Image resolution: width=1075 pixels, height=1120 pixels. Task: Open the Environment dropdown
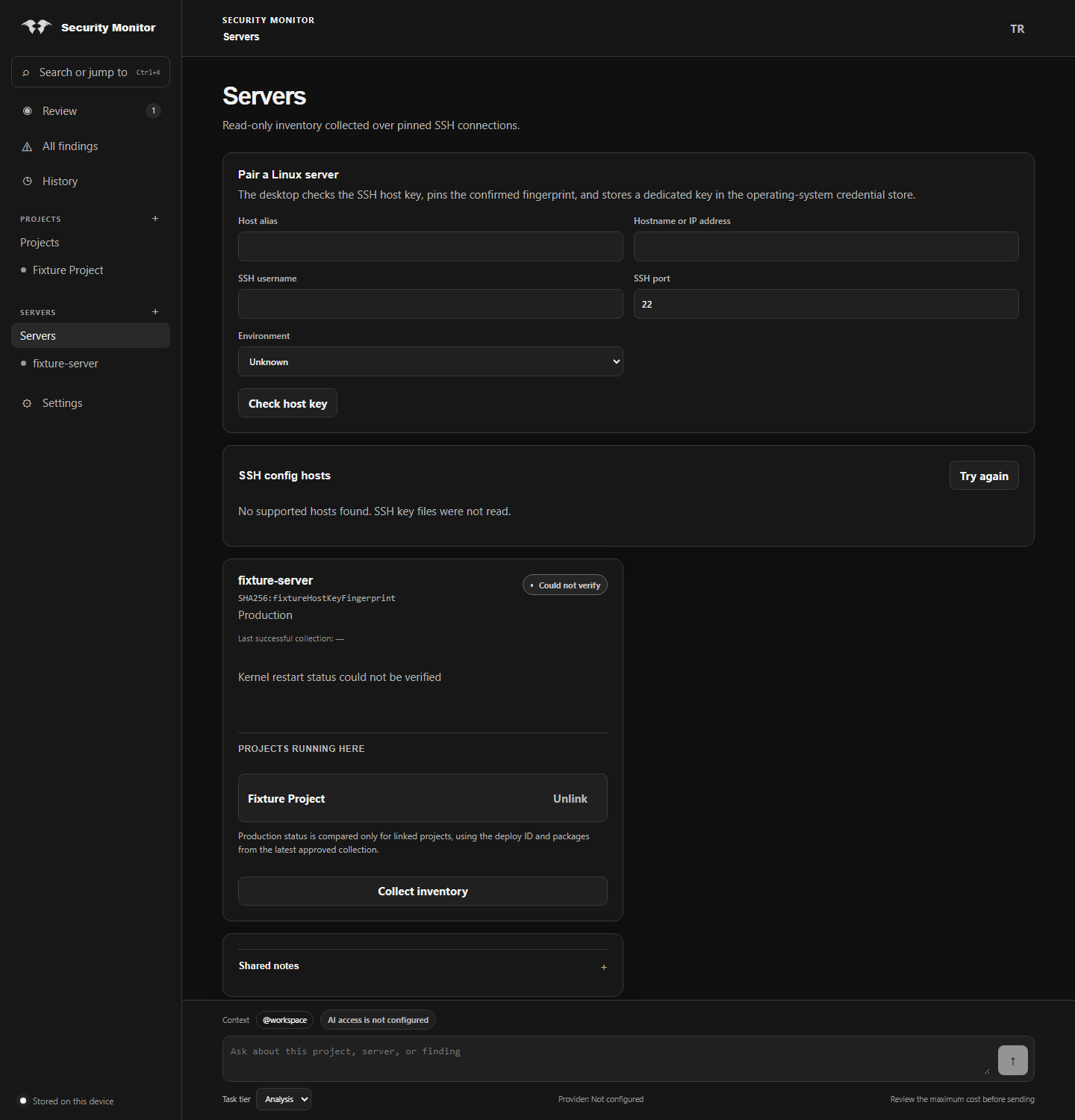(431, 361)
